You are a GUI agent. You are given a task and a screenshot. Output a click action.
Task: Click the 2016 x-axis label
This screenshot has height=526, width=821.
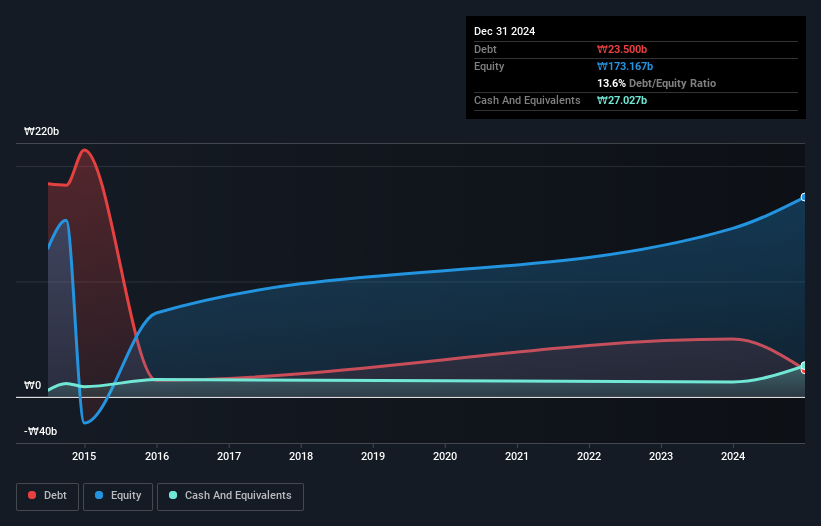pyautogui.click(x=157, y=456)
